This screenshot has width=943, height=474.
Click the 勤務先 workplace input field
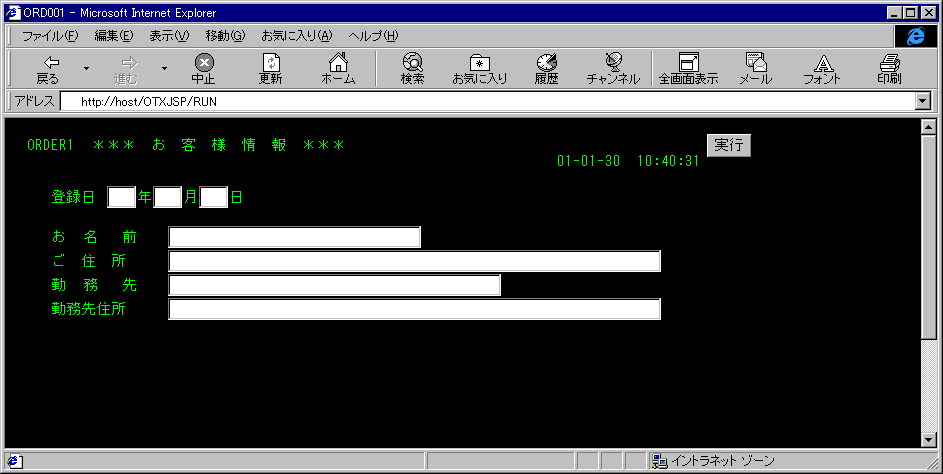point(334,285)
